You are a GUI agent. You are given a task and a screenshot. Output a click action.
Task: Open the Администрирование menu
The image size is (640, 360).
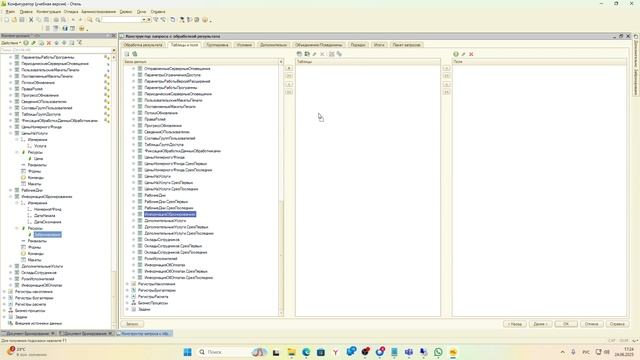click(x=98, y=12)
